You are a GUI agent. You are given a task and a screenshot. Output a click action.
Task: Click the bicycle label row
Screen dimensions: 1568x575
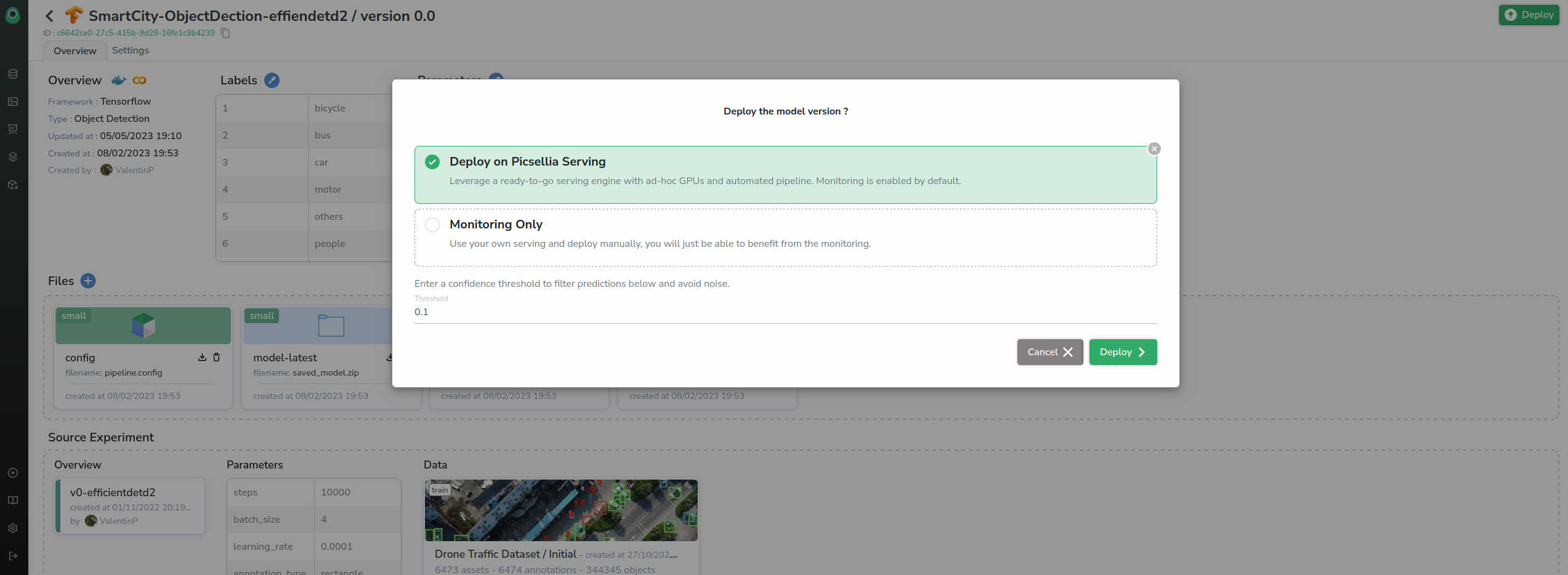pos(304,108)
